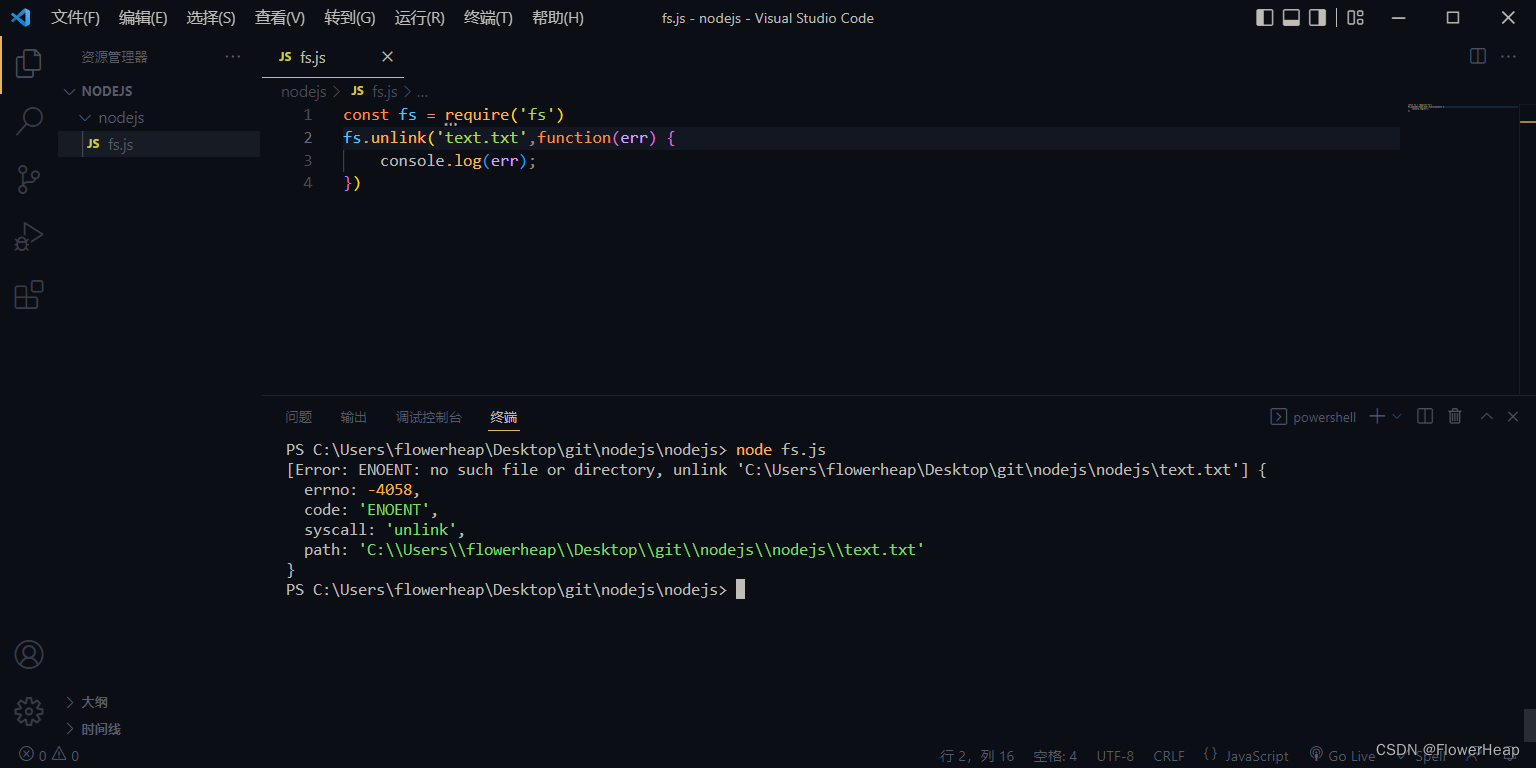Open explorer panel more actions ellipsis

233,57
